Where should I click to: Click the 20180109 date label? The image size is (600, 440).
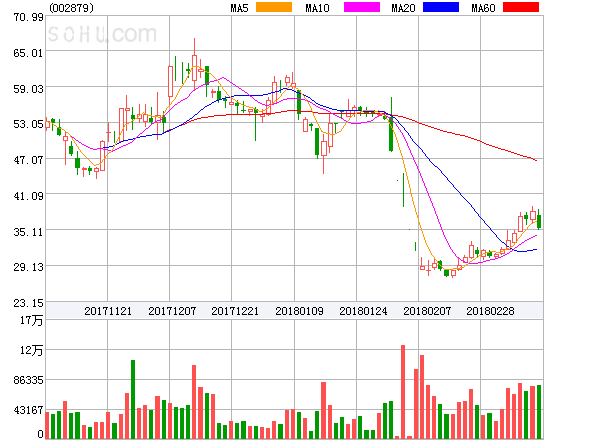point(299,311)
